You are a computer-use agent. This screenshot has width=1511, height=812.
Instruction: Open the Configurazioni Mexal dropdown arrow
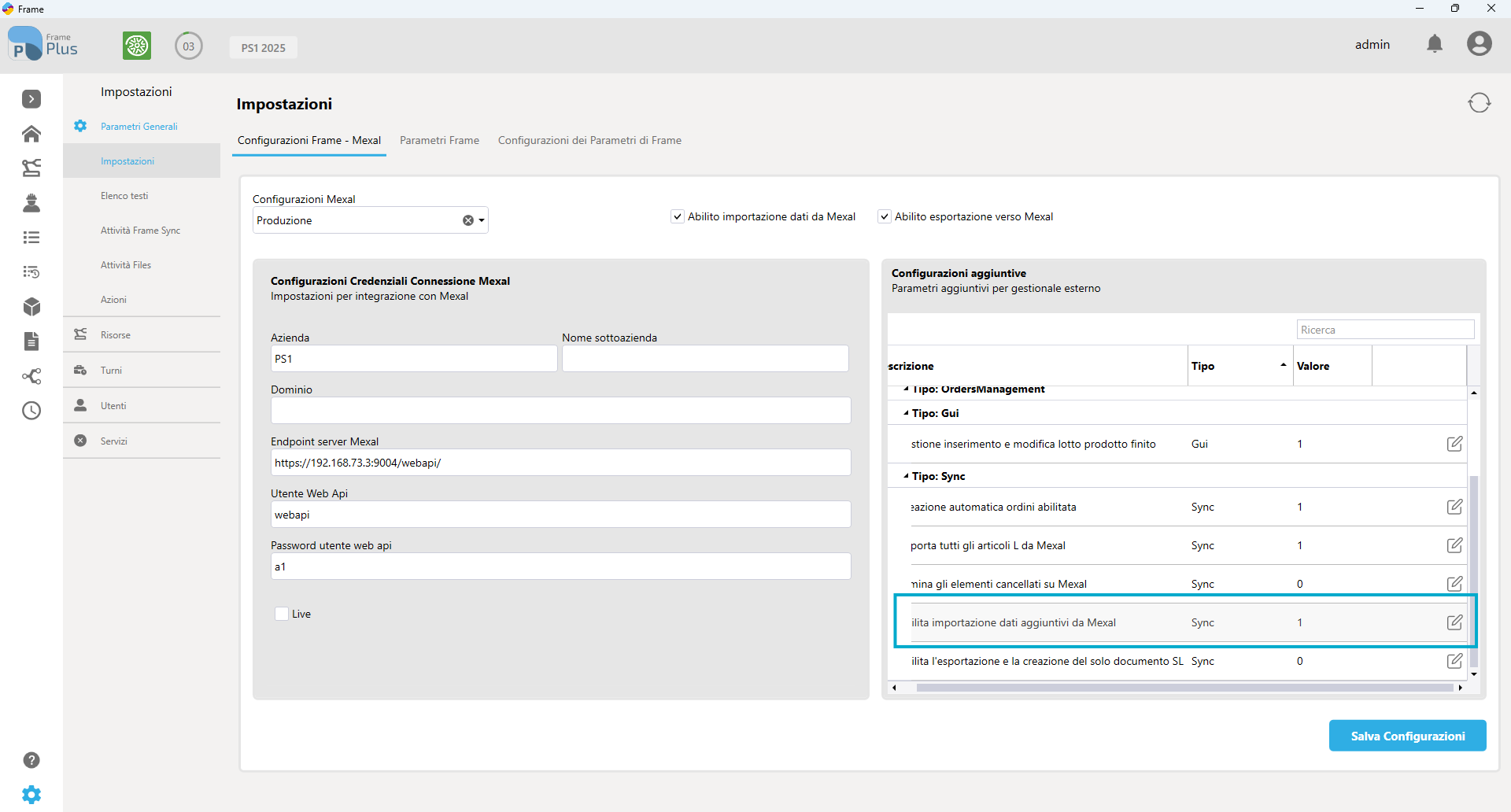click(x=482, y=220)
